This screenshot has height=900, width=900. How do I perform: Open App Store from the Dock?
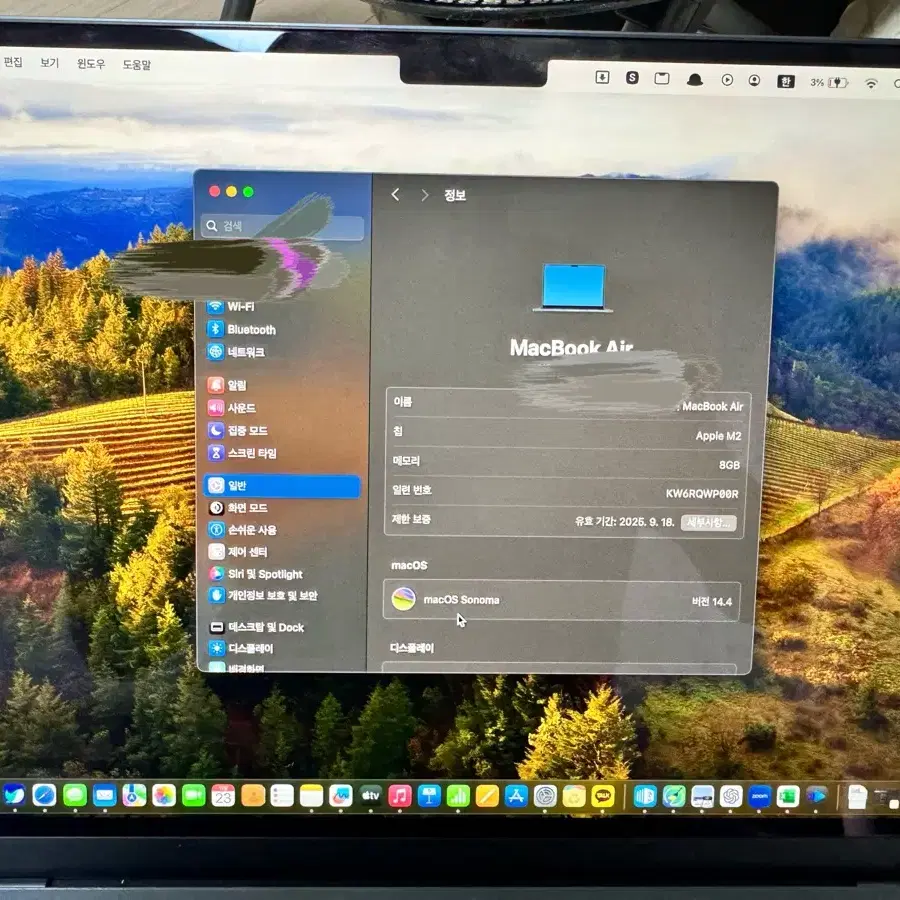pyautogui.click(x=516, y=796)
